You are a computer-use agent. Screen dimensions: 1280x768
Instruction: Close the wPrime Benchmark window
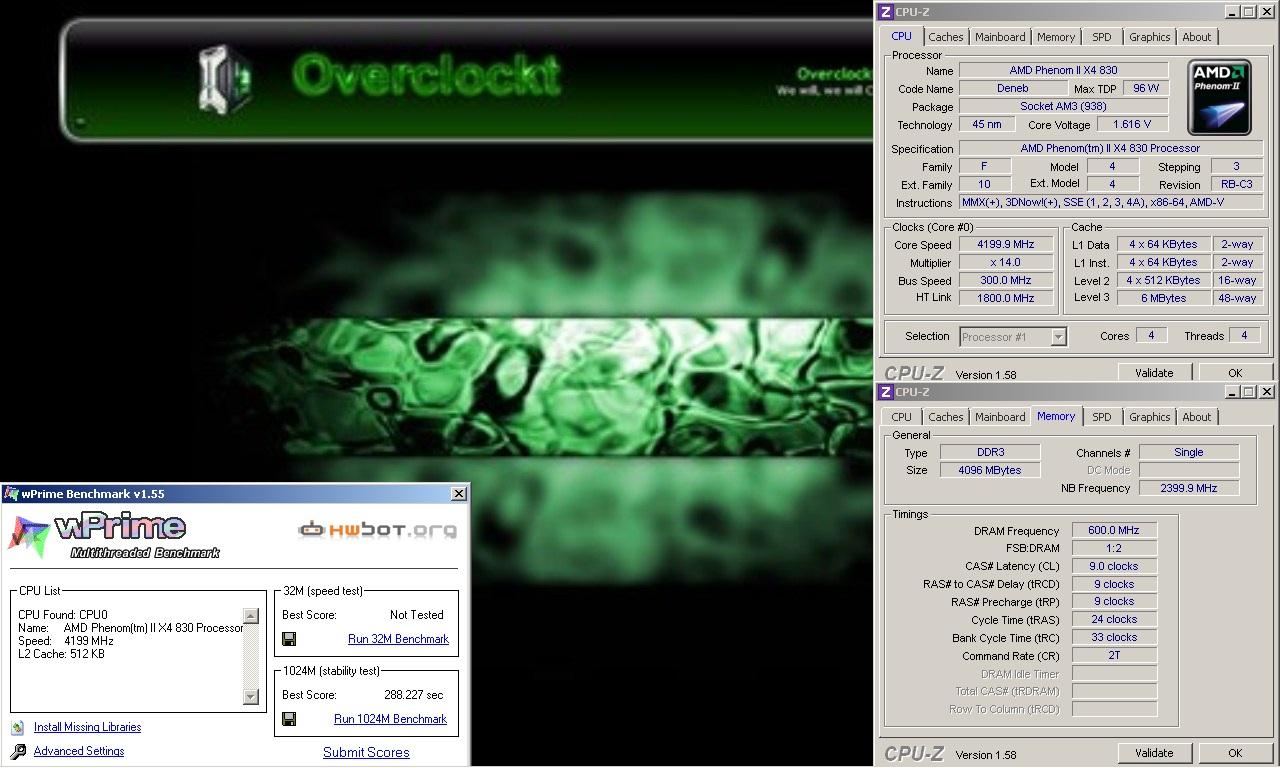(x=458, y=493)
